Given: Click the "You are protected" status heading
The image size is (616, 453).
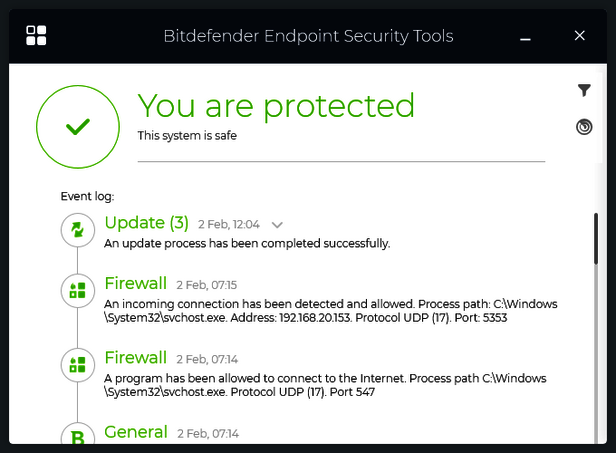Looking at the screenshot, I should (x=276, y=106).
